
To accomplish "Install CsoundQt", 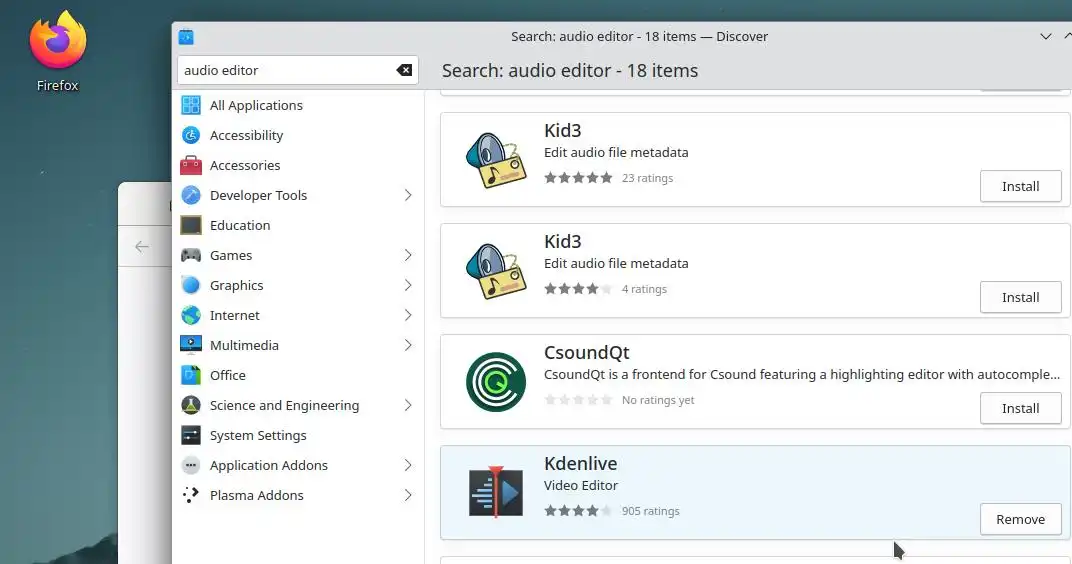I will coord(1020,408).
